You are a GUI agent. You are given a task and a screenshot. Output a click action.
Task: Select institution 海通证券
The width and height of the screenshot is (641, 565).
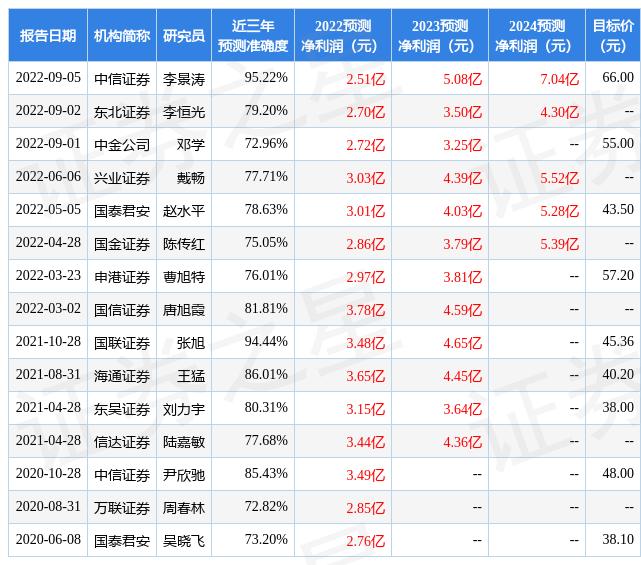tap(122, 377)
